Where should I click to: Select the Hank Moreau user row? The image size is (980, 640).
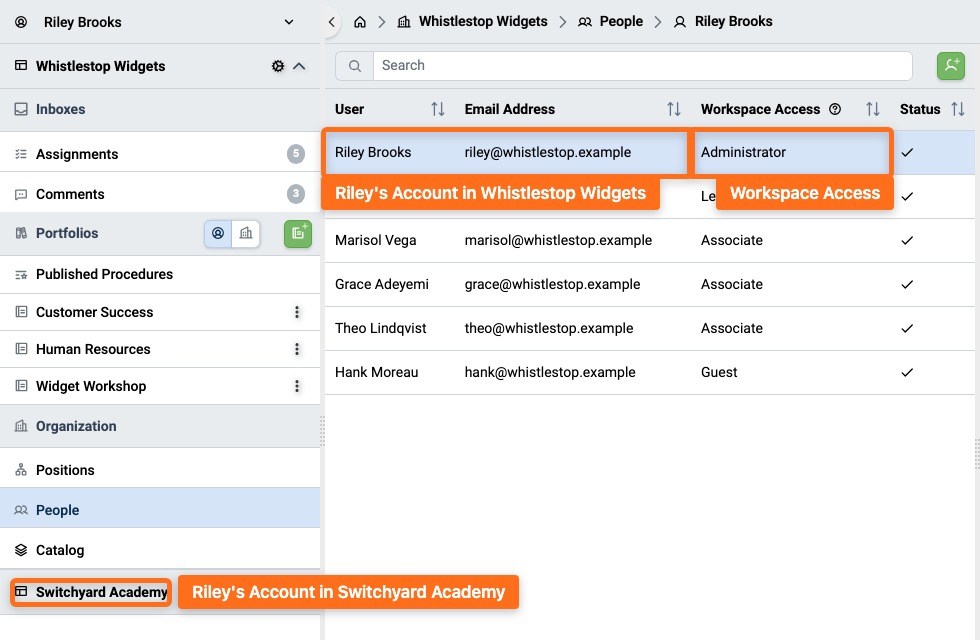point(650,372)
